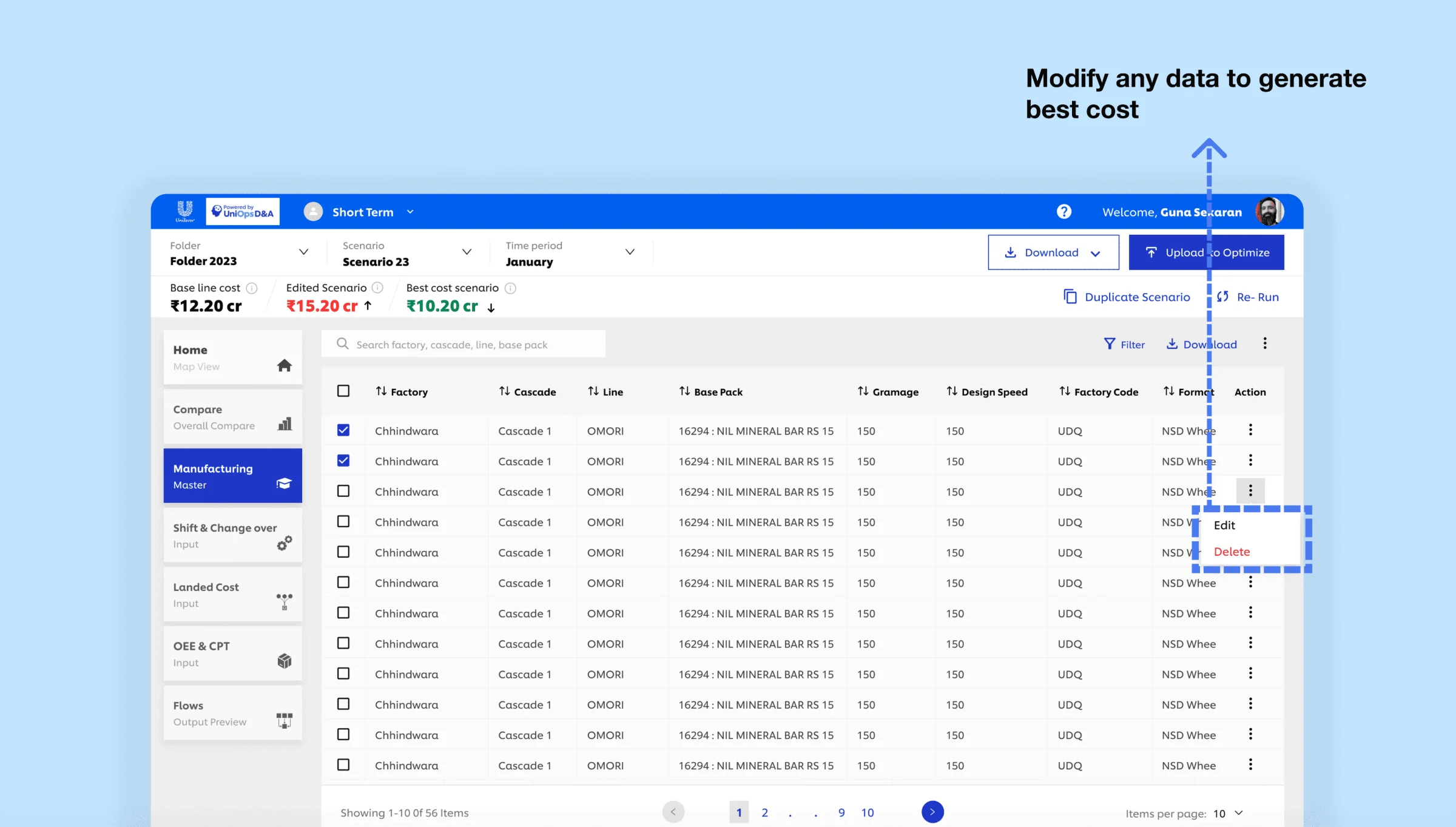Go to page 2 in pagination
Viewport: 1456px width, 827px height.
pos(764,812)
